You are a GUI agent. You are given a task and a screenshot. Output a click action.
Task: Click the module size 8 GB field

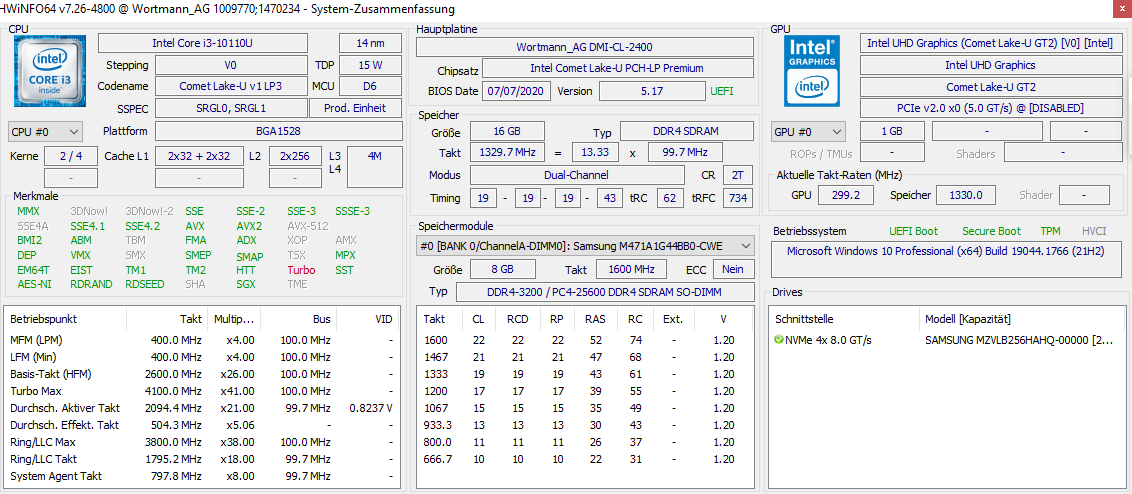pyautogui.click(x=503, y=269)
